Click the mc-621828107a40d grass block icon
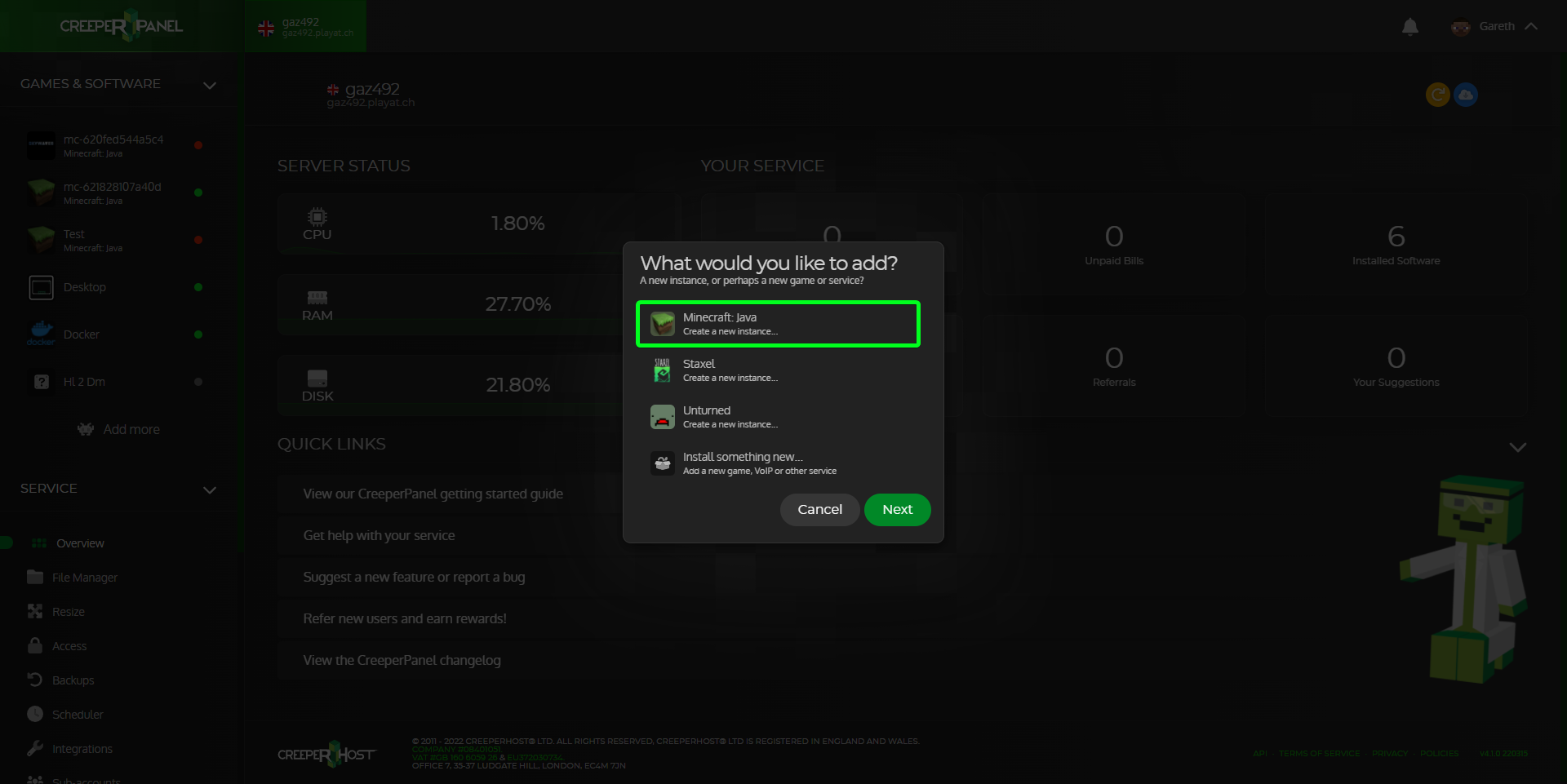 click(41, 193)
